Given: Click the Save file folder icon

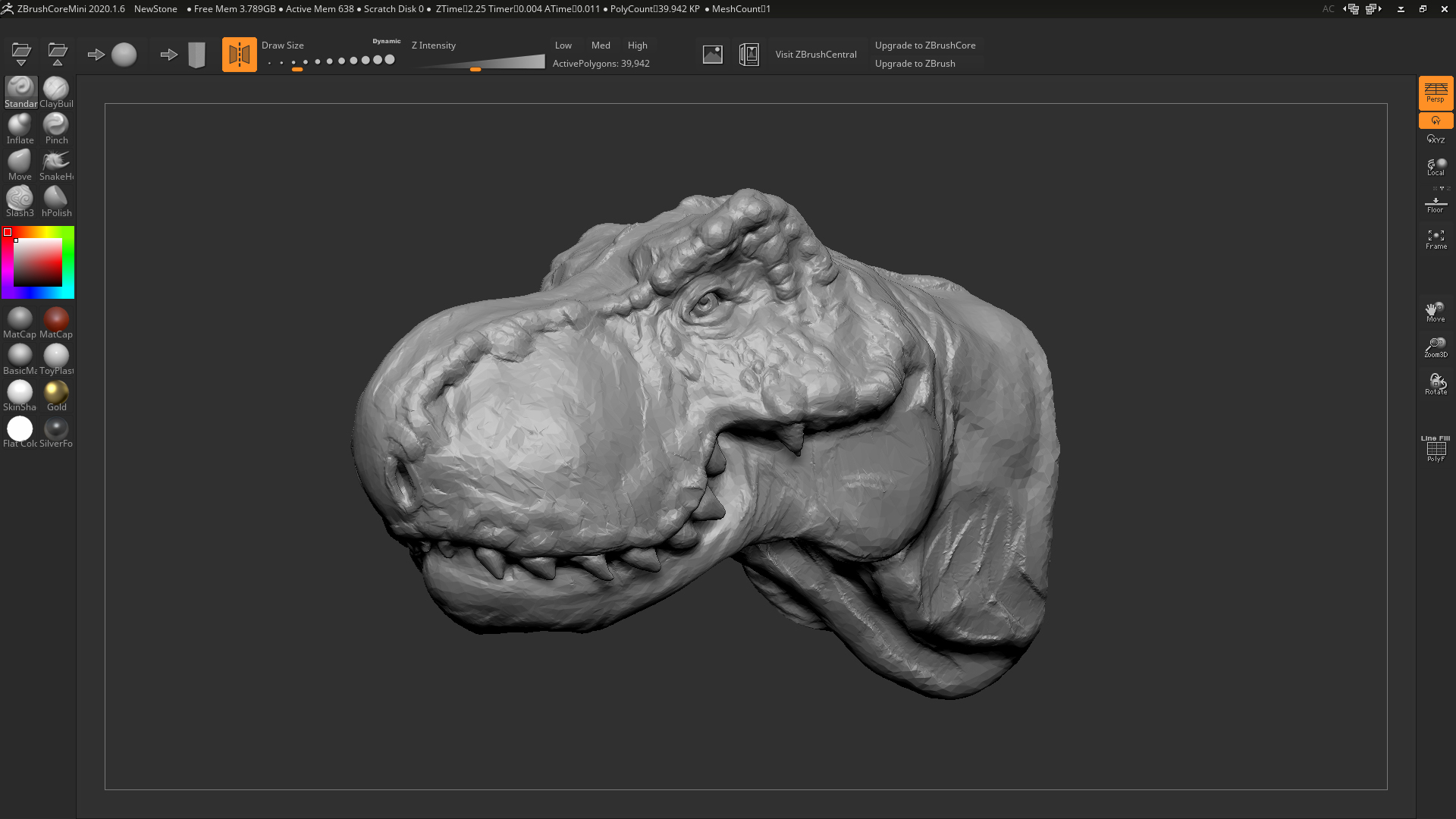Looking at the screenshot, I should [x=58, y=54].
